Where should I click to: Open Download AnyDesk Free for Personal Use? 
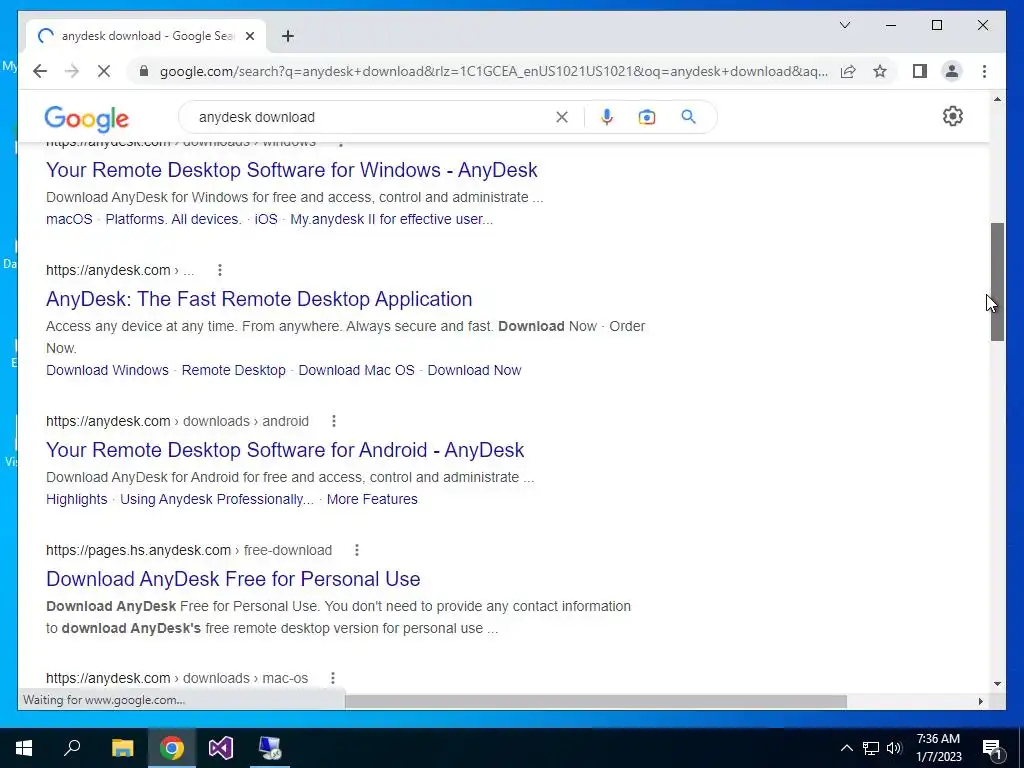(233, 579)
